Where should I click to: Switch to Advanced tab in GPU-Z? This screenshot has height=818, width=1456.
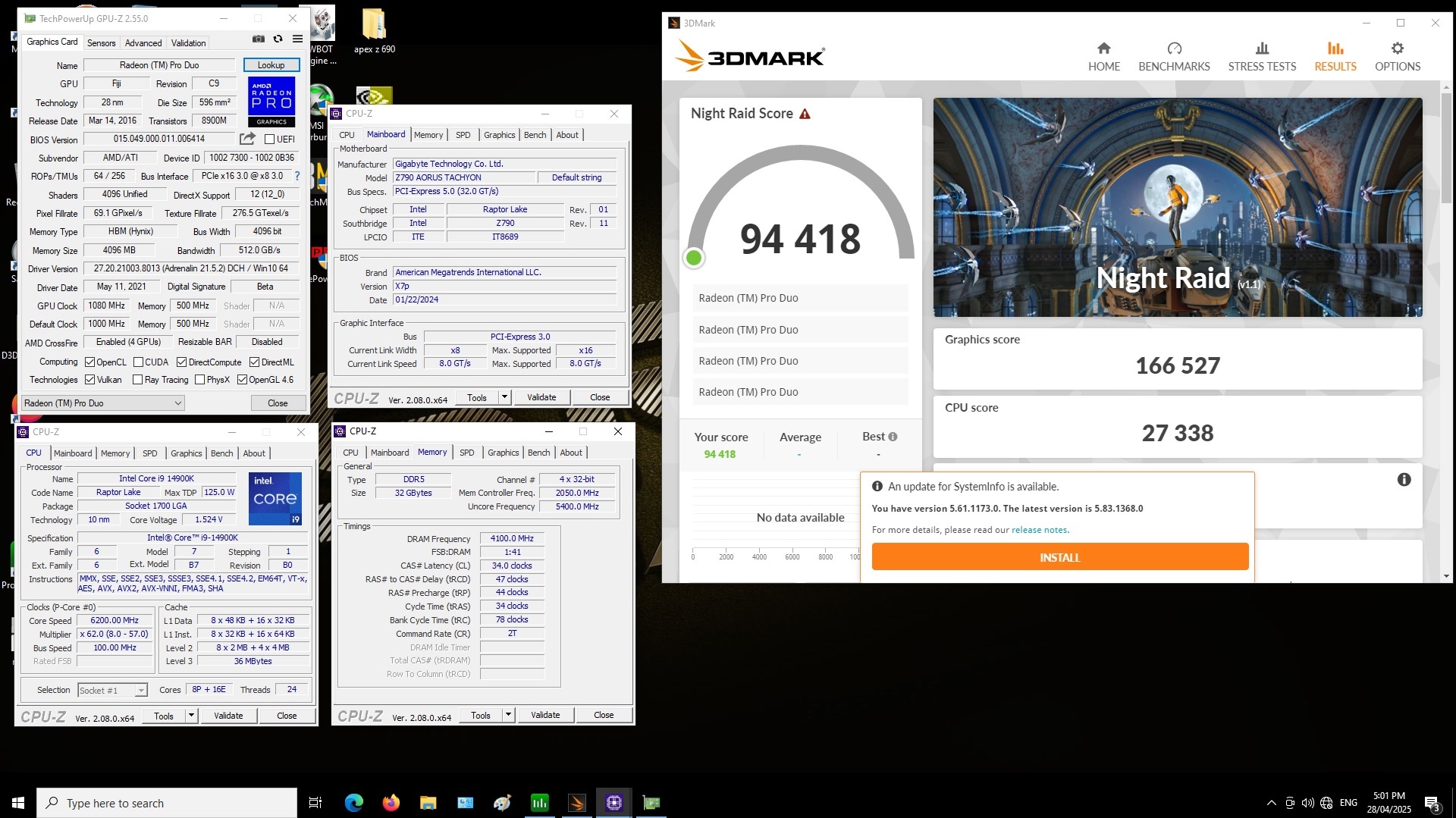tap(143, 43)
